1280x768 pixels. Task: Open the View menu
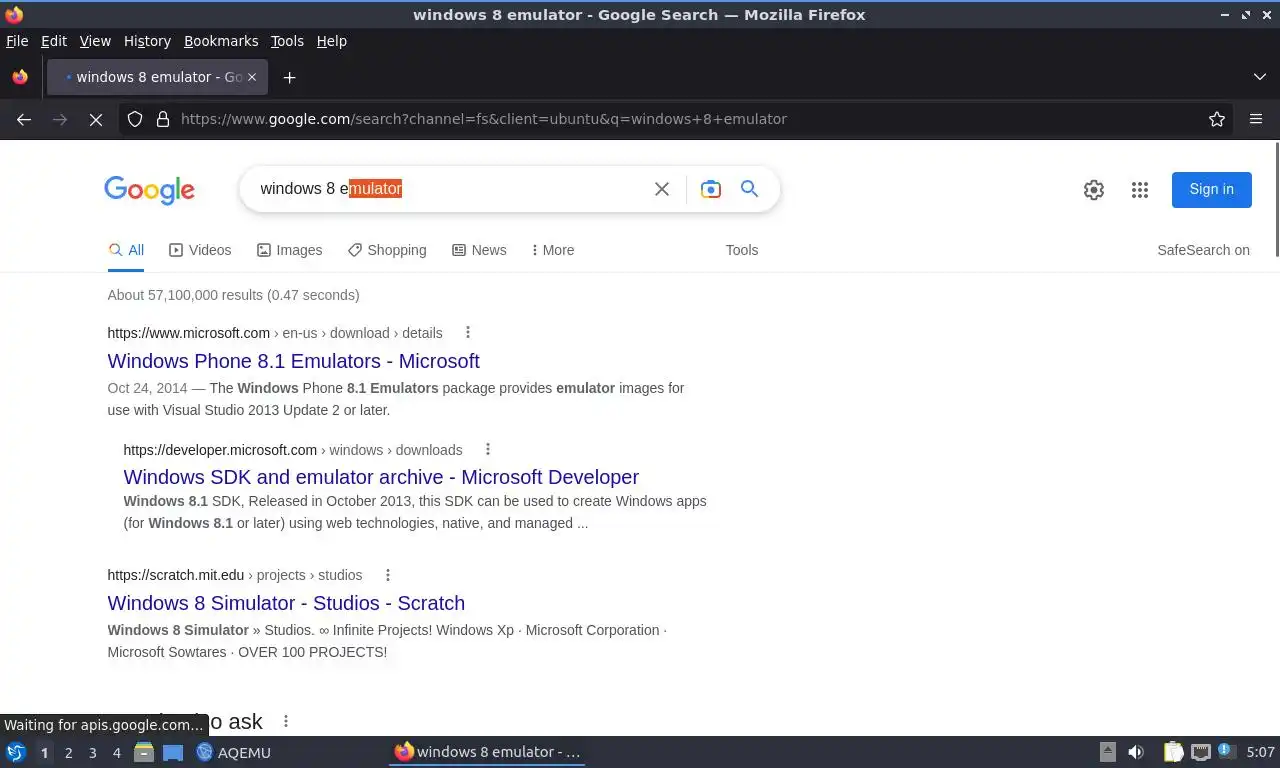pyautogui.click(x=95, y=41)
